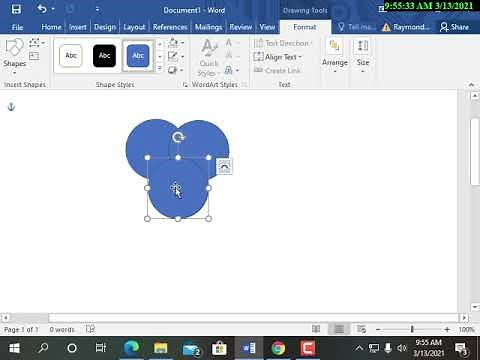Open the File menu
Image resolution: width=480 pixels, height=360 pixels.
coord(17,27)
